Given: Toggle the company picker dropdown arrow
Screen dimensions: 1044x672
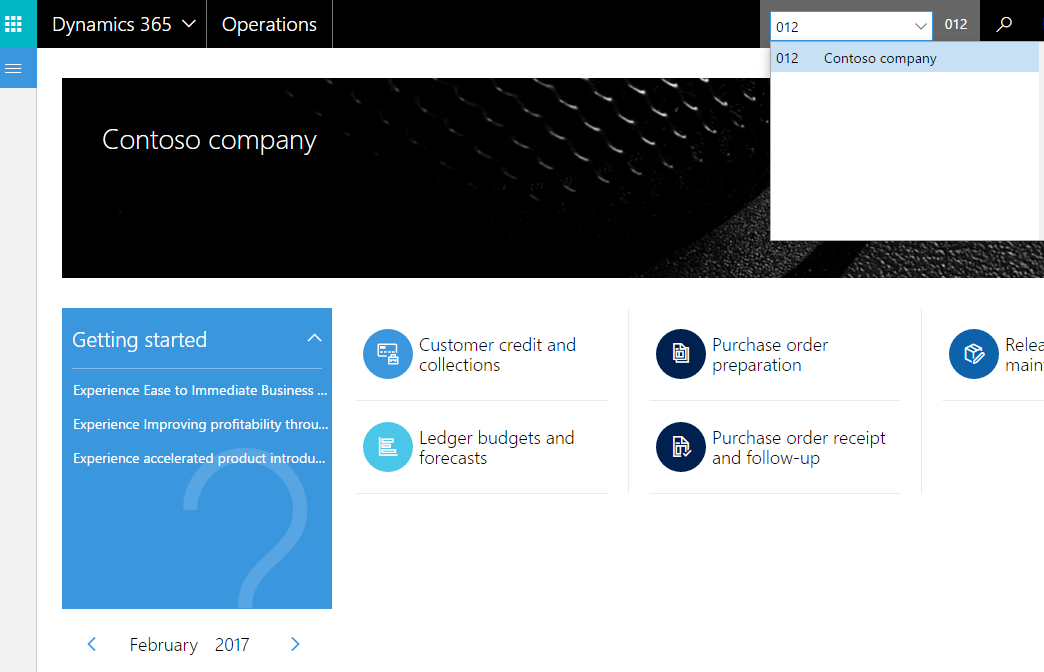Looking at the screenshot, I should pos(921,27).
